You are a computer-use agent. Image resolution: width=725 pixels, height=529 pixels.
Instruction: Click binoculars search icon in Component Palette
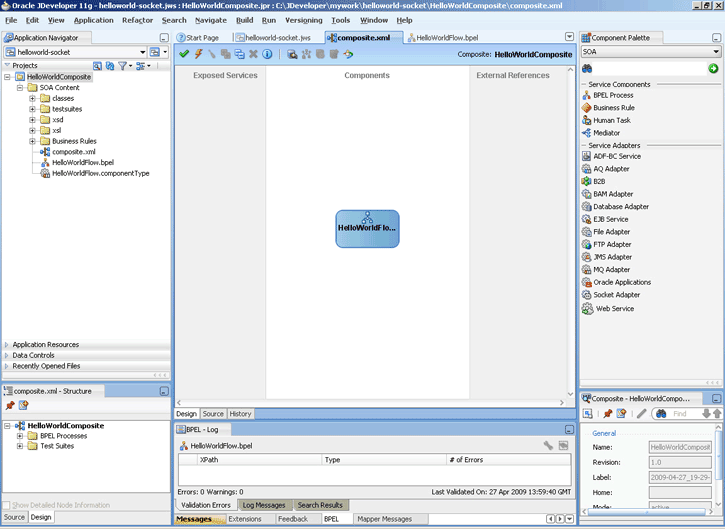point(587,68)
